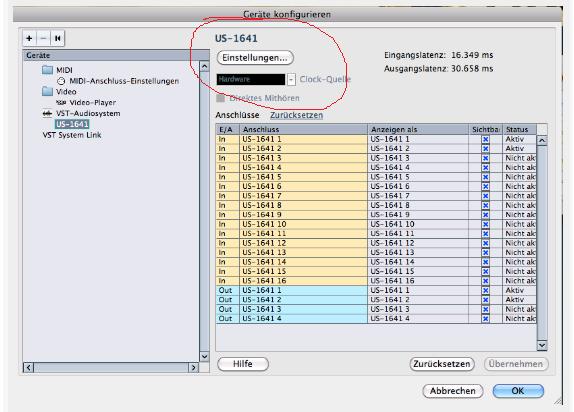Click Anschluss cell Out US-1641 3
574x412 pixels.
tap(303, 309)
